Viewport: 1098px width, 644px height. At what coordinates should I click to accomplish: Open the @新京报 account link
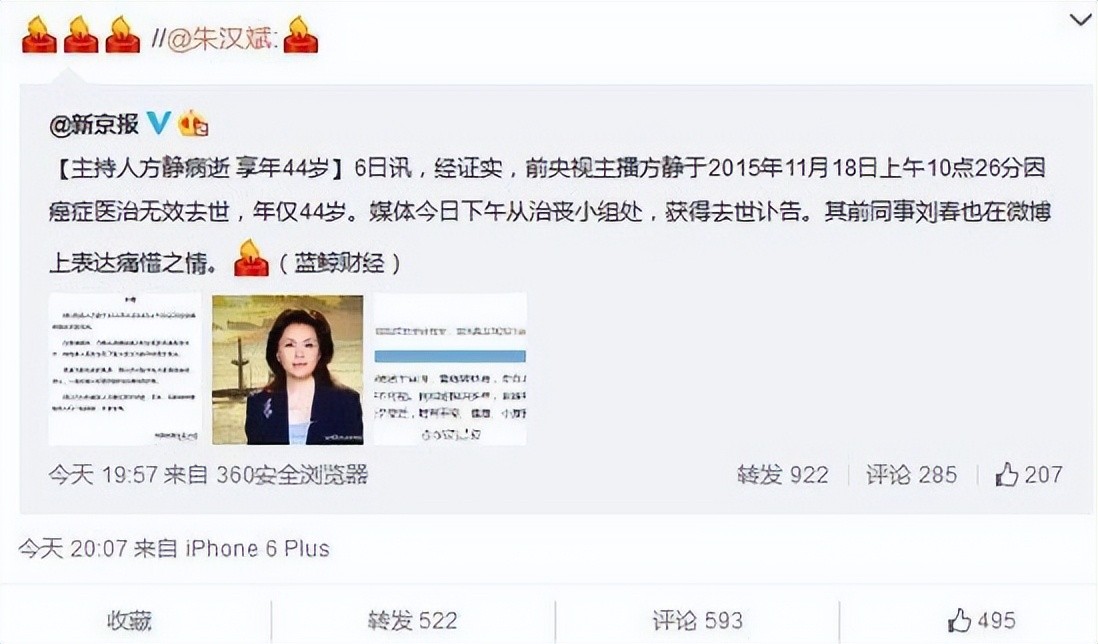pyautogui.click(x=94, y=125)
